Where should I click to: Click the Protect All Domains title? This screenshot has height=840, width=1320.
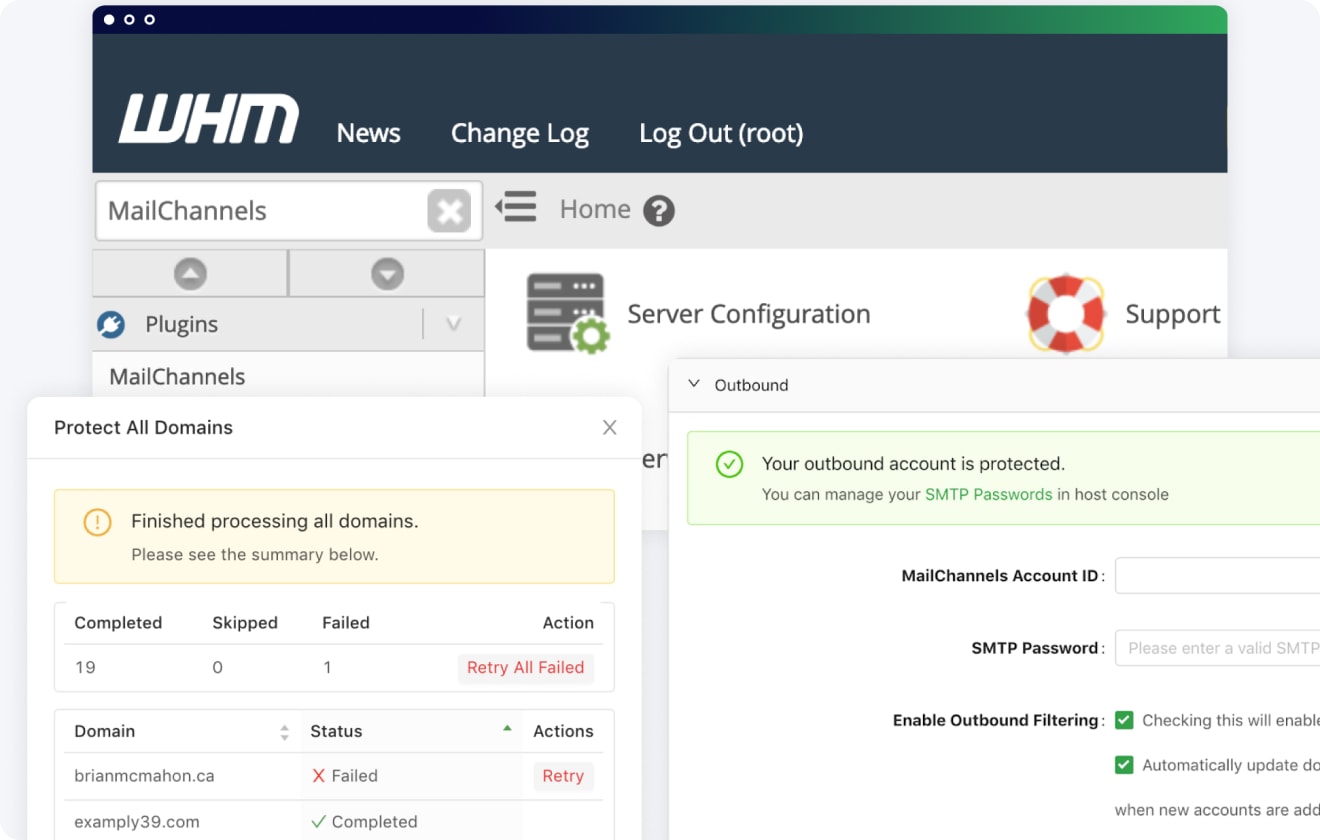tap(143, 427)
